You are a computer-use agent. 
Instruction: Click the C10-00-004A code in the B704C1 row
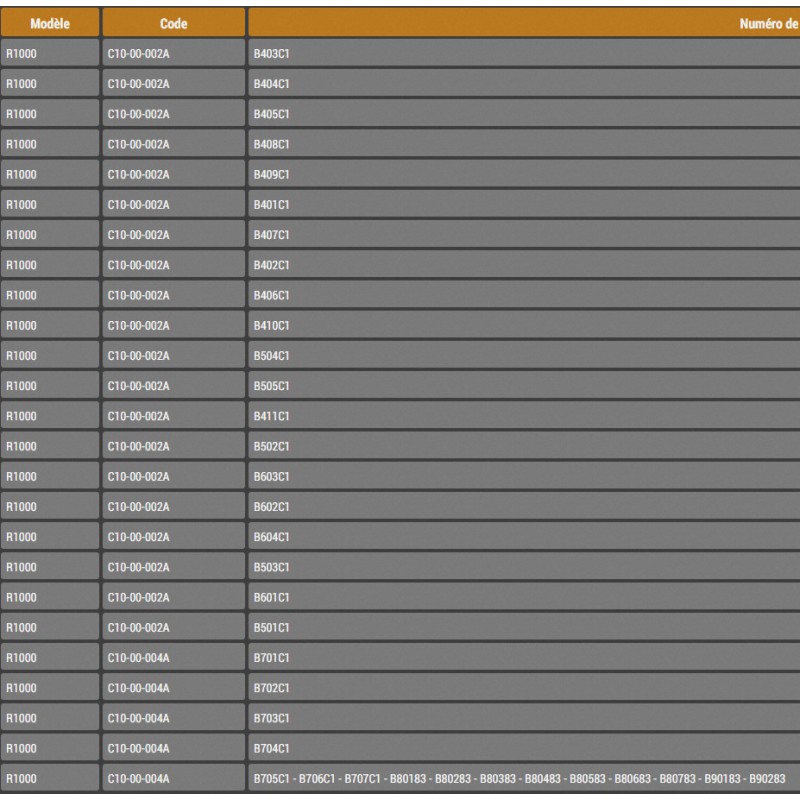(x=173, y=747)
